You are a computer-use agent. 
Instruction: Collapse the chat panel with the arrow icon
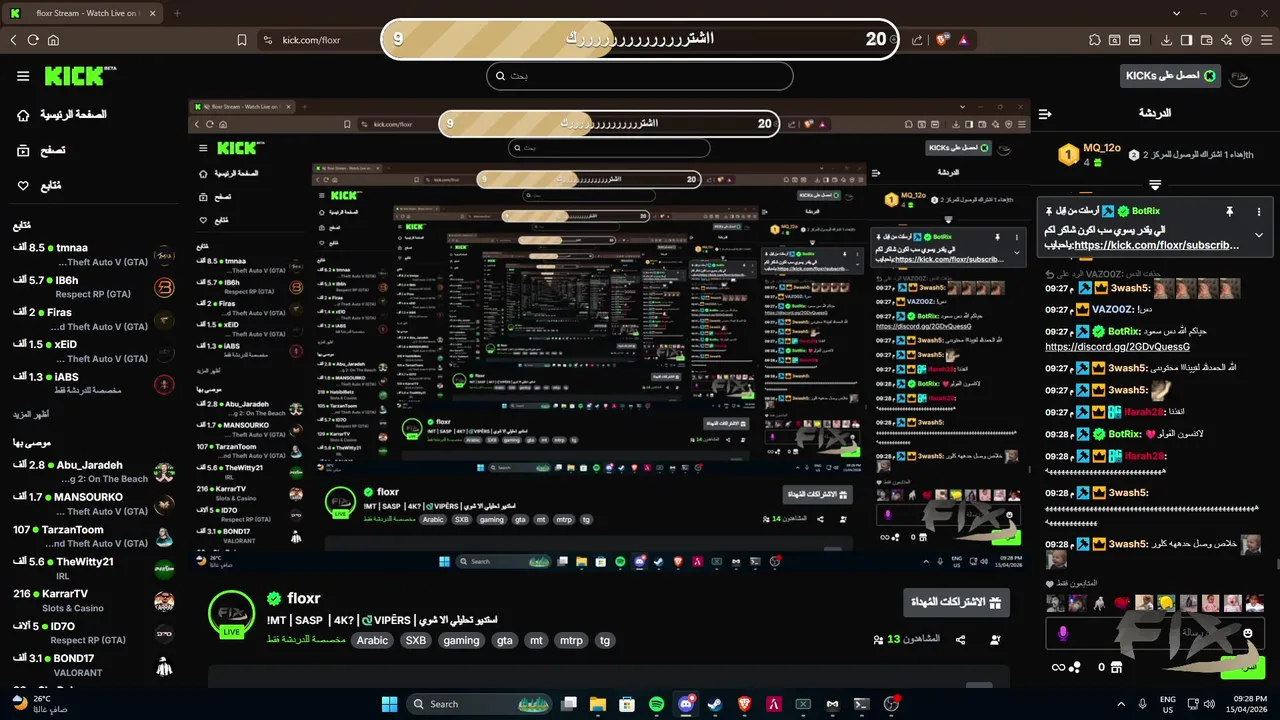pyautogui.click(x=1045, y=114)
